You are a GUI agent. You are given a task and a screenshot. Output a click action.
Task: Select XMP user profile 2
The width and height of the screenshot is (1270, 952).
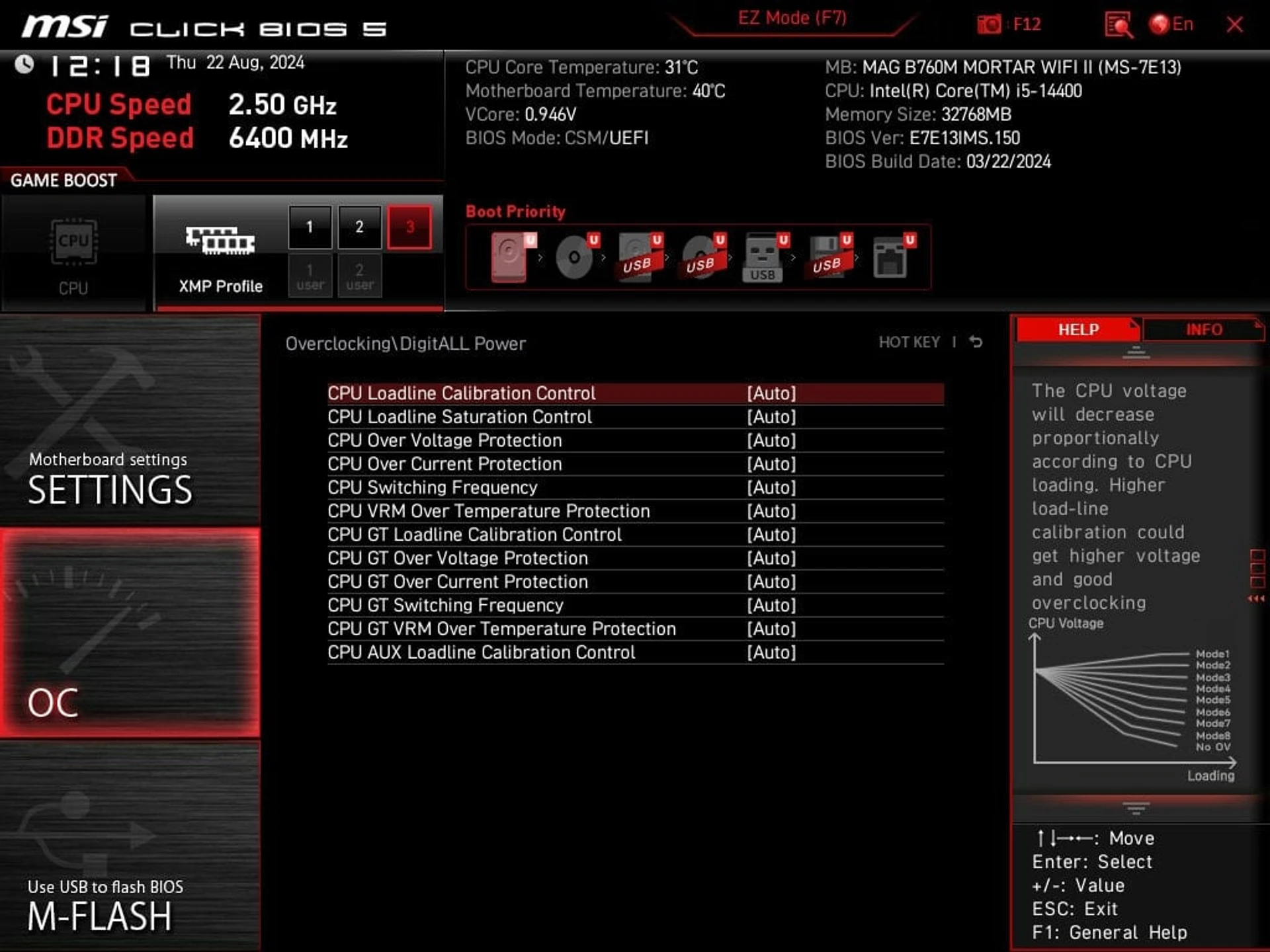(360, 276)
